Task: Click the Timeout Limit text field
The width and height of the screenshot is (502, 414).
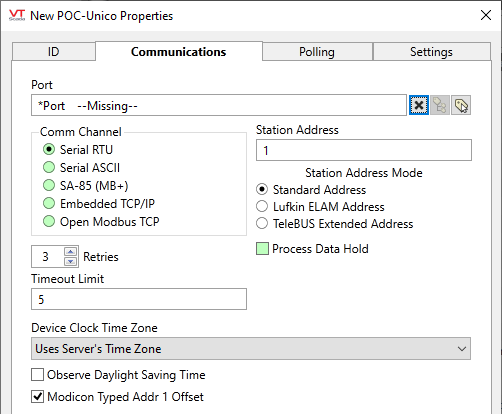Action: pos(139,299)
